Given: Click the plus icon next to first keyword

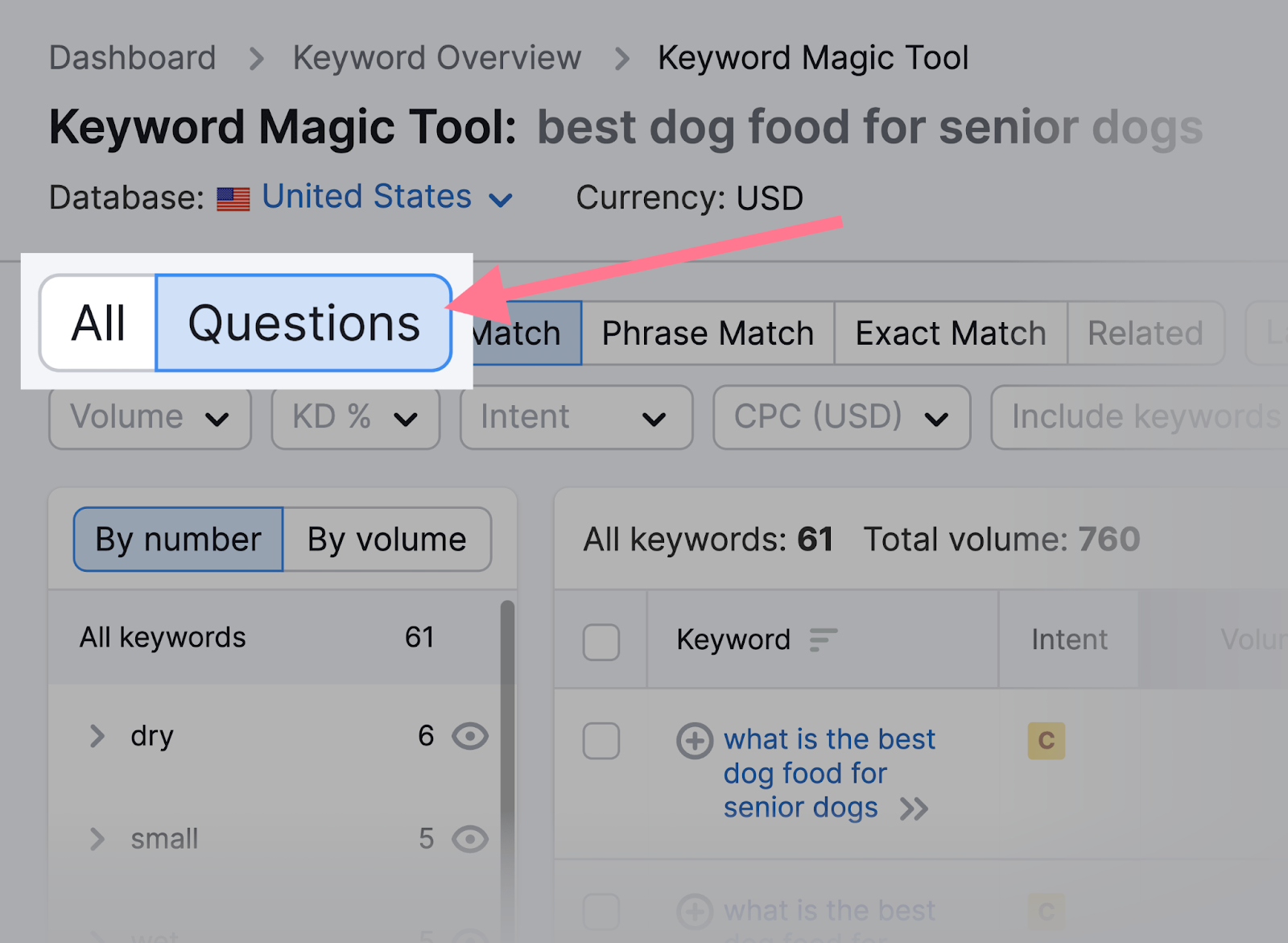Looking at the screenshot, I should [x=695, y=741].
